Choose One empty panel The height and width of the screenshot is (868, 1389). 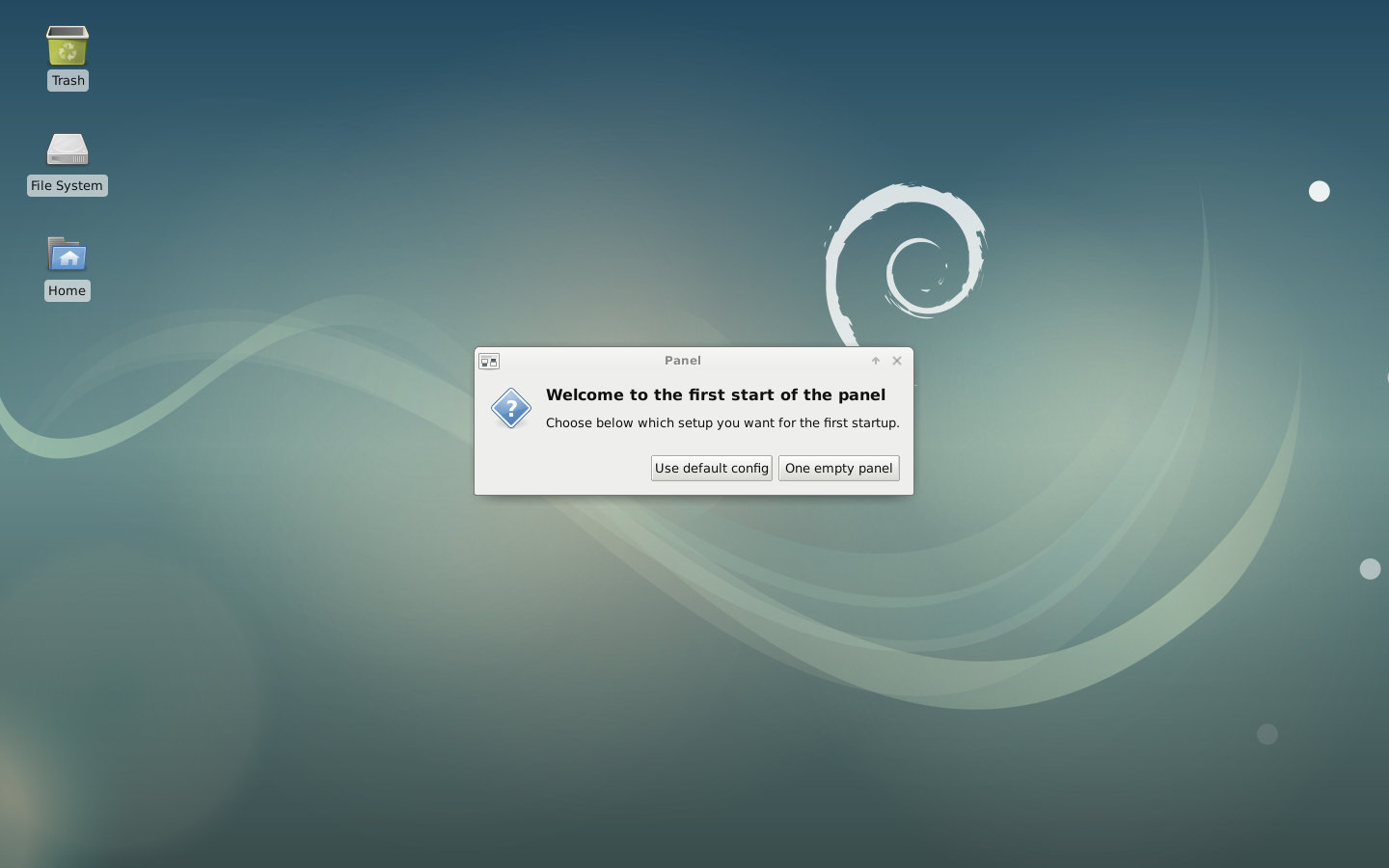(x=839, y=469)
